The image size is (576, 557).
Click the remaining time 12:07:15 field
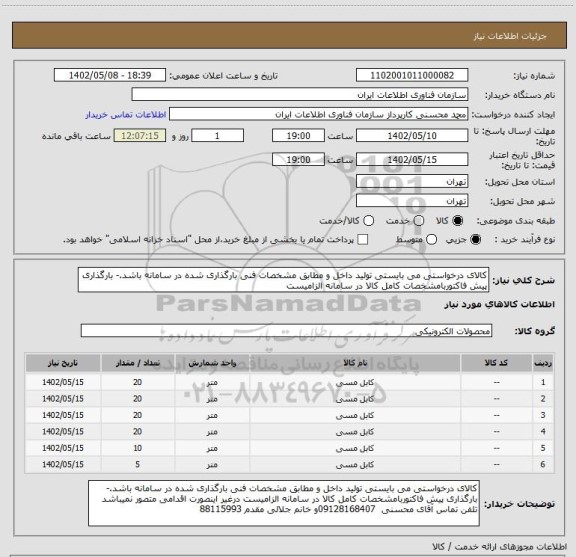click(x=140, y=136)
